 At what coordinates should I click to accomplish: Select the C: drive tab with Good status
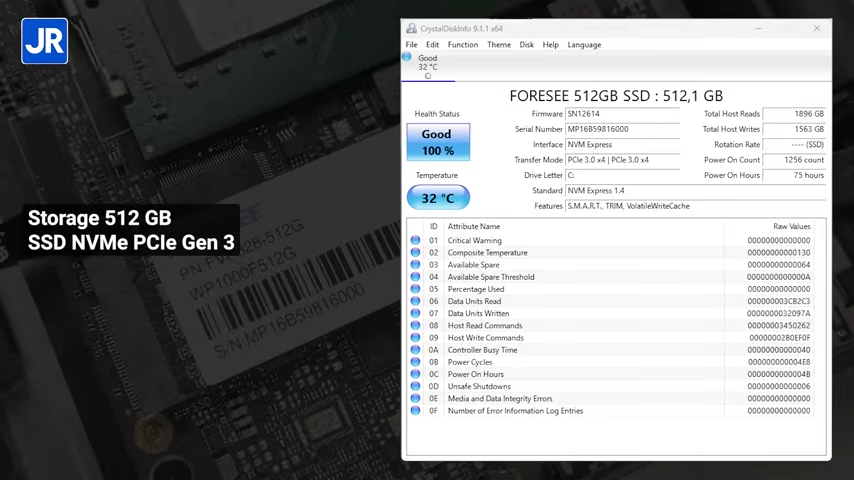tap(427, 67)
